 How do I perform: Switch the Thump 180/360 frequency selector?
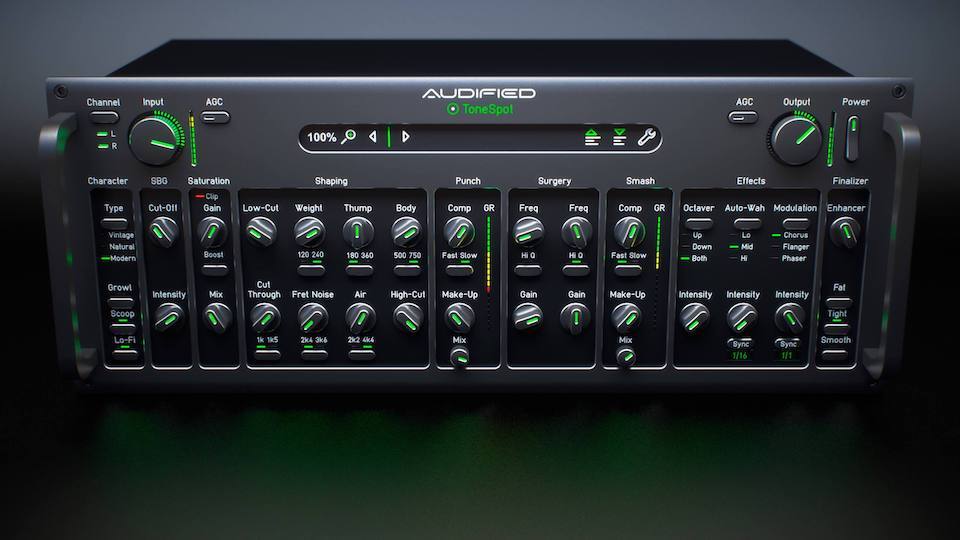point(359,269)
